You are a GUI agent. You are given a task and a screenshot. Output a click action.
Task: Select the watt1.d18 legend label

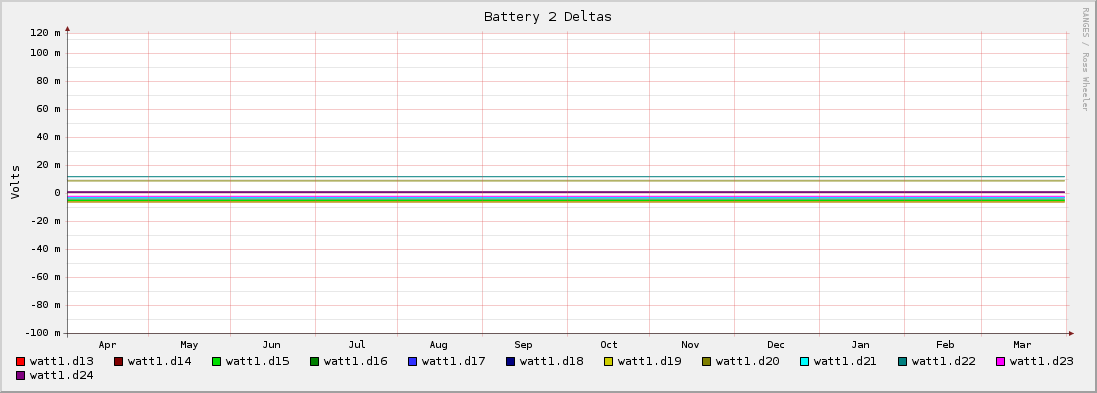(x=551, y=362)
